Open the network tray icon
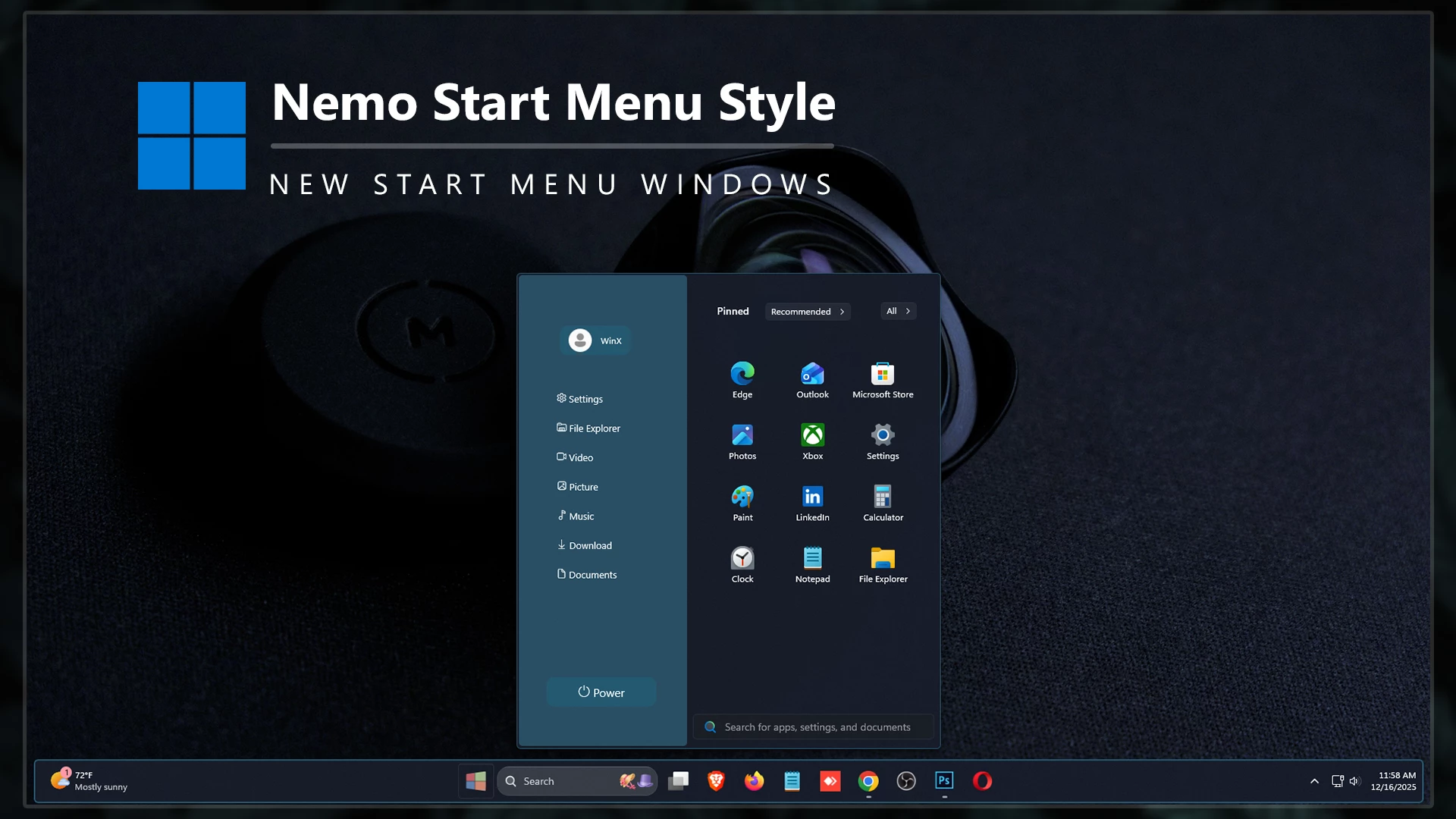Viewport: 1456px width, 819px height. (x=1338, y=781)
